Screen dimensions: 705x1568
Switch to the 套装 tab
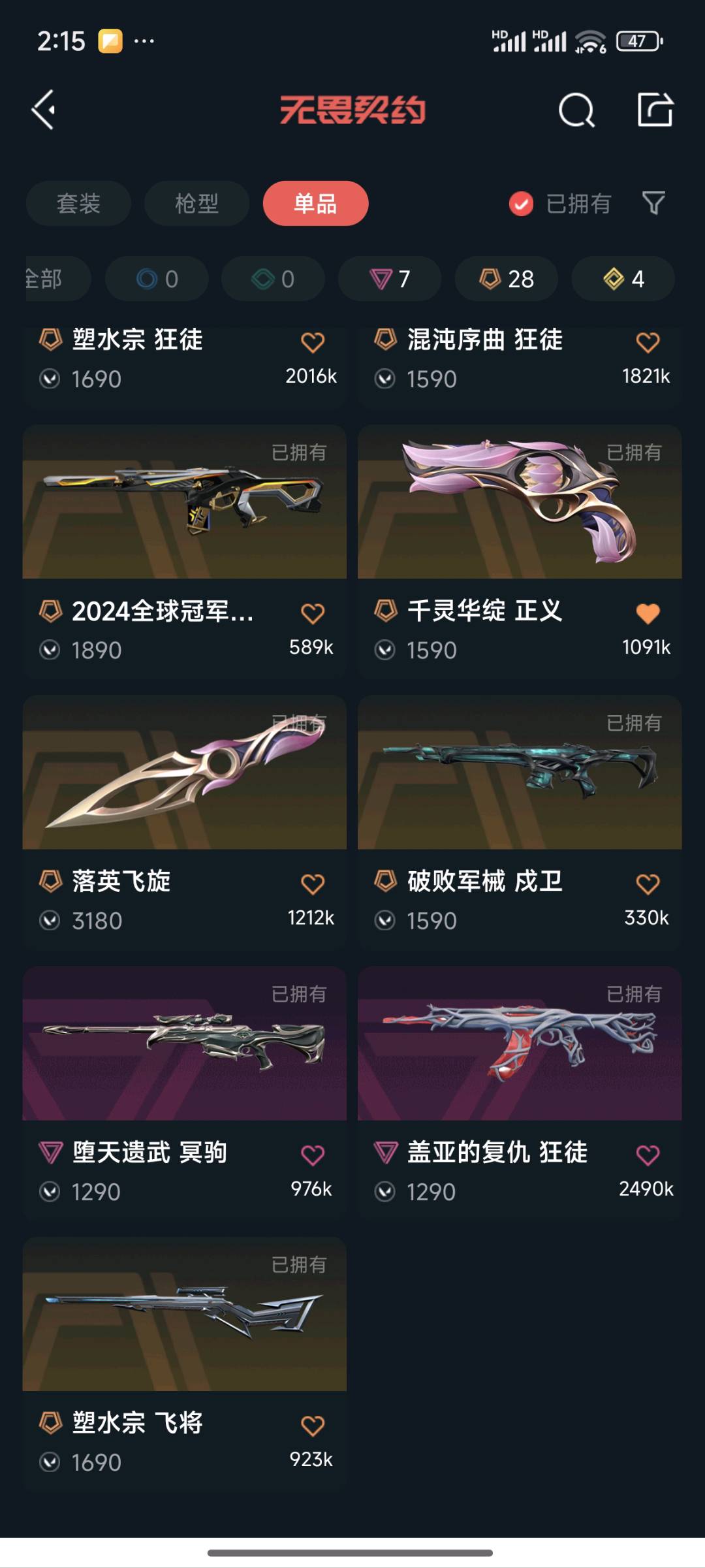[78, 203]
